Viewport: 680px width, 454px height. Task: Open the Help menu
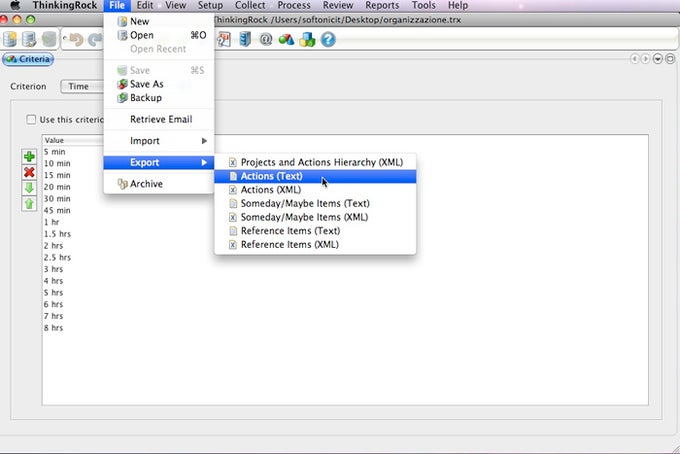[458, 5]
